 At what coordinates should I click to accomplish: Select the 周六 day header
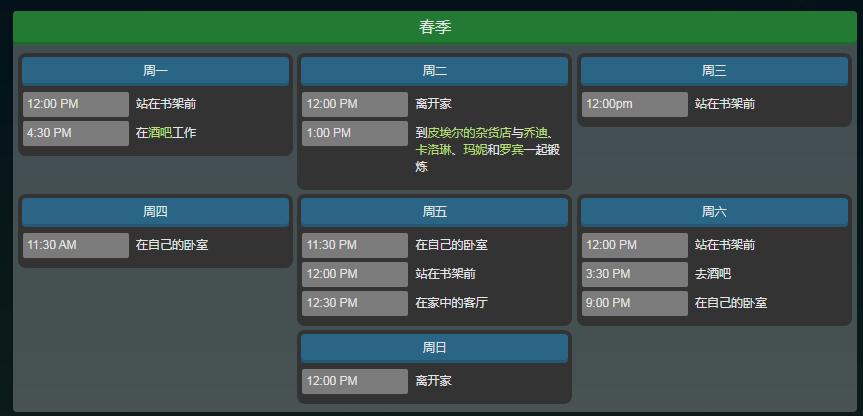tap(713, 212)
